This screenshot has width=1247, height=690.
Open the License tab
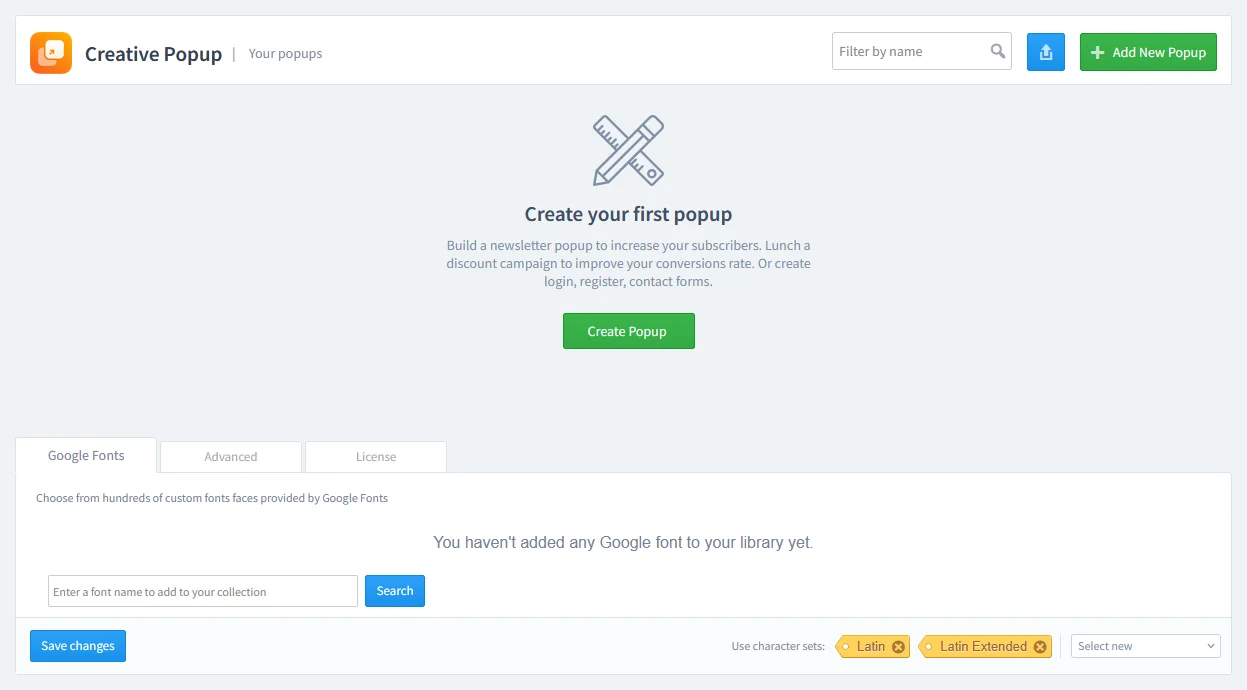pyautogui.click(x=376, y=457)
